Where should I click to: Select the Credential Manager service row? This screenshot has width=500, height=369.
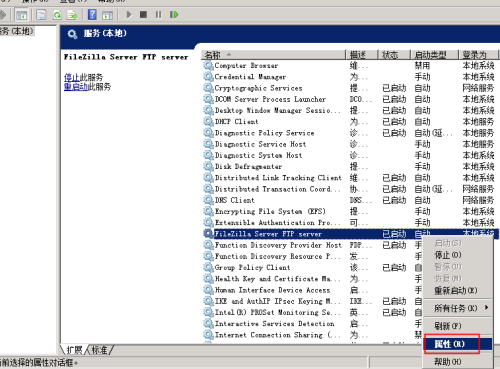point(350,77)
